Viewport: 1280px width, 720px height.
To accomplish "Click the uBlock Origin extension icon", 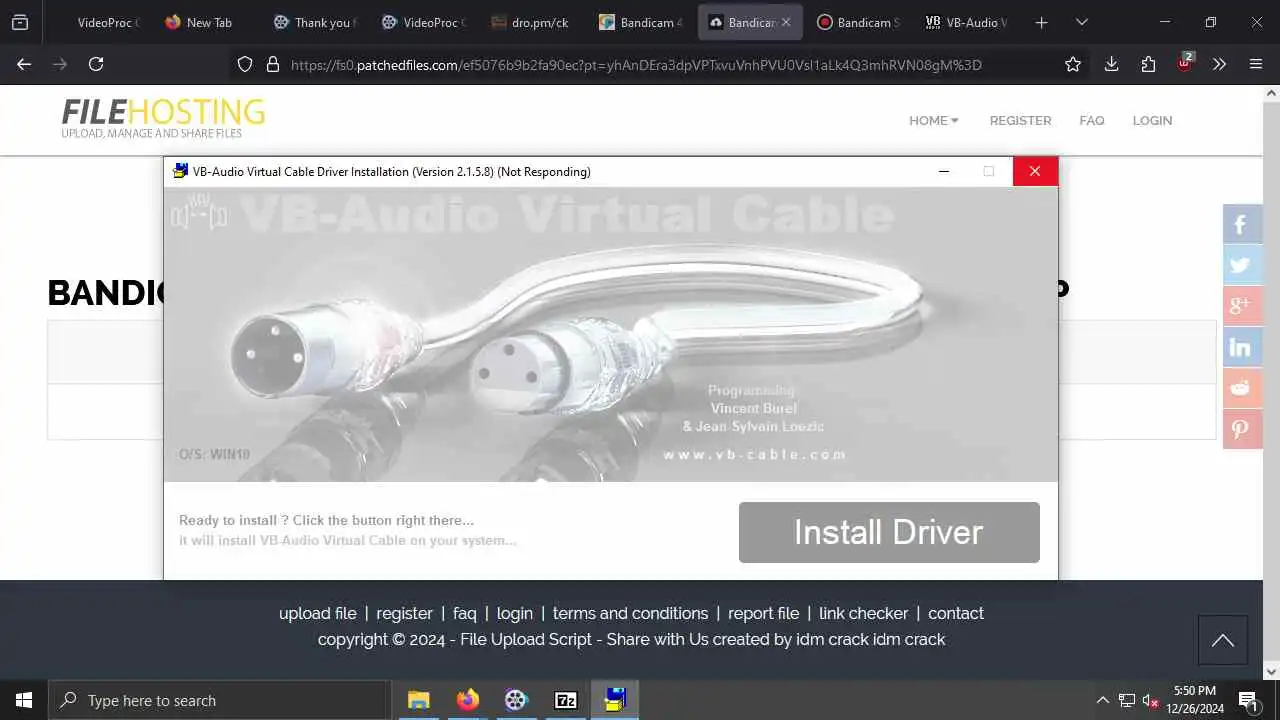I will click(x=1185, y=63).
